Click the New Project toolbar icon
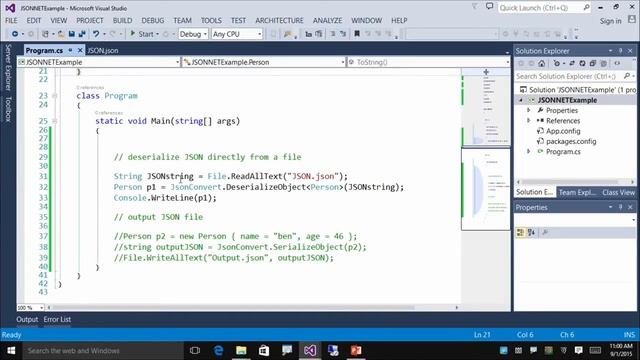 (x=45, y=34)
